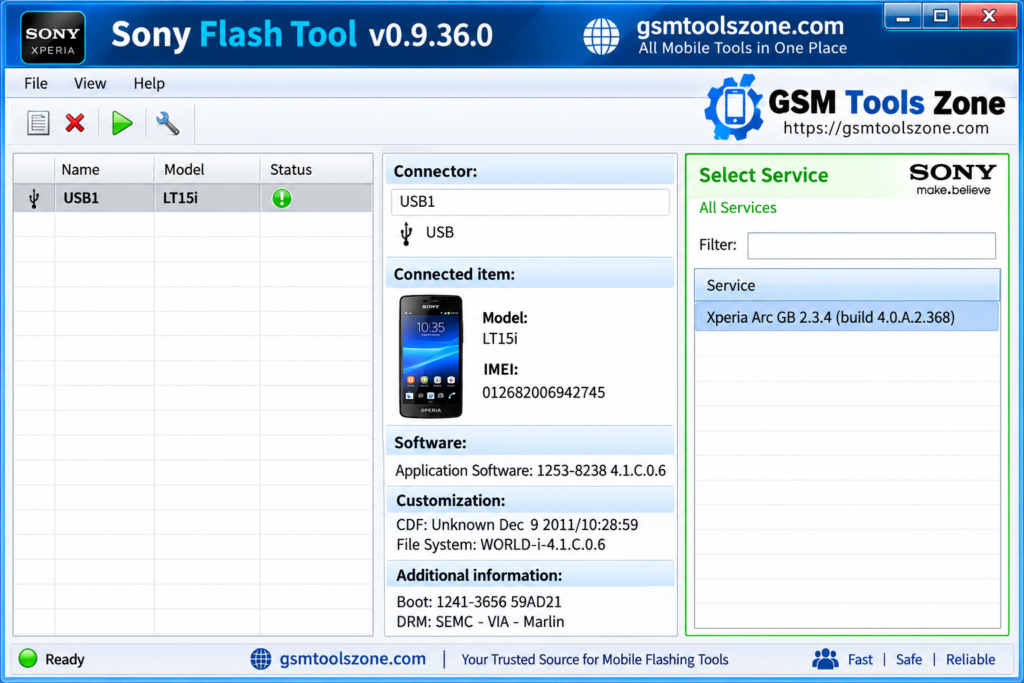Click the Fast label in status bar
Screen dimensions: 1024x683
860,659
